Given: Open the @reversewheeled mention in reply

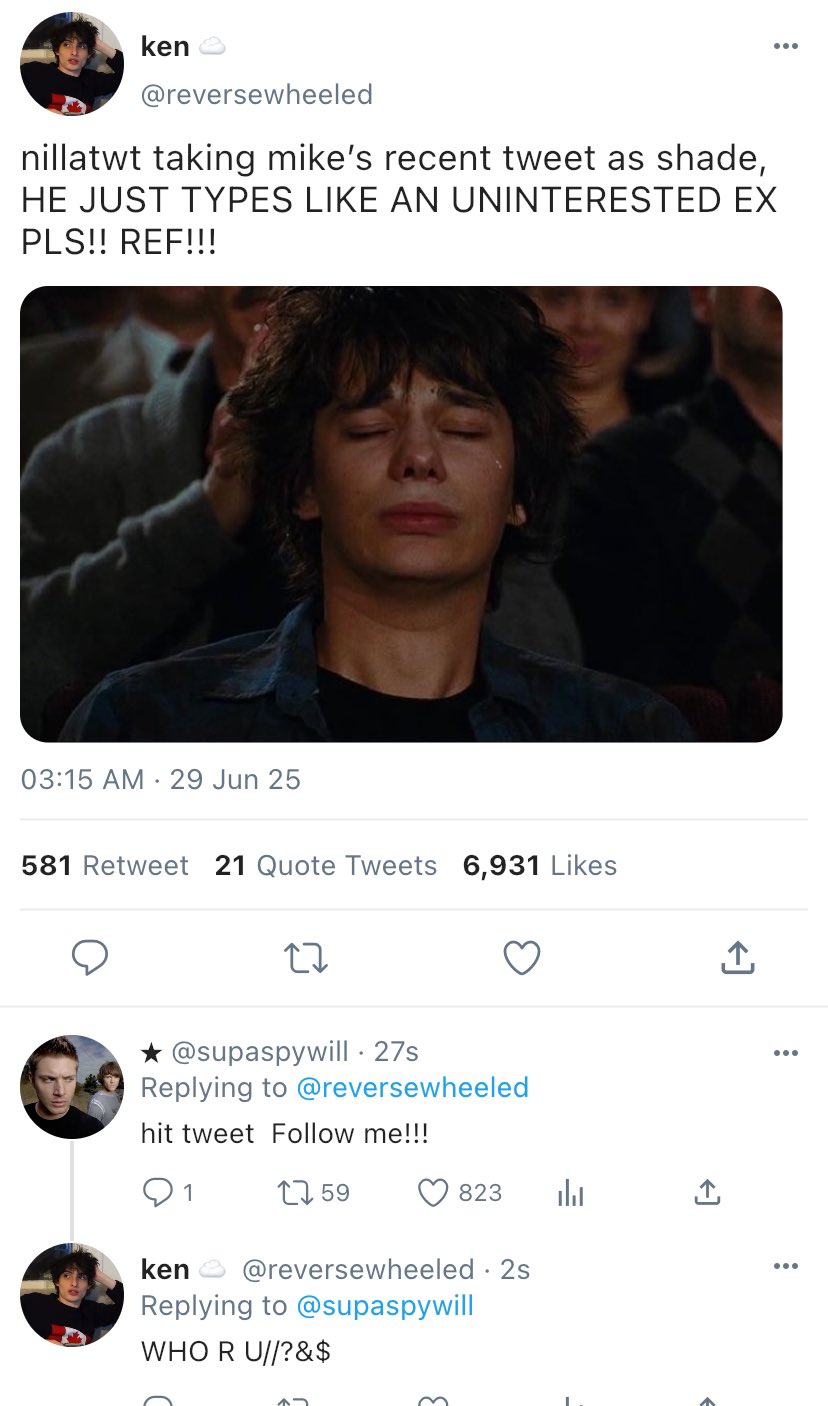Looking at the screenshot, I should pos(412,1087).
